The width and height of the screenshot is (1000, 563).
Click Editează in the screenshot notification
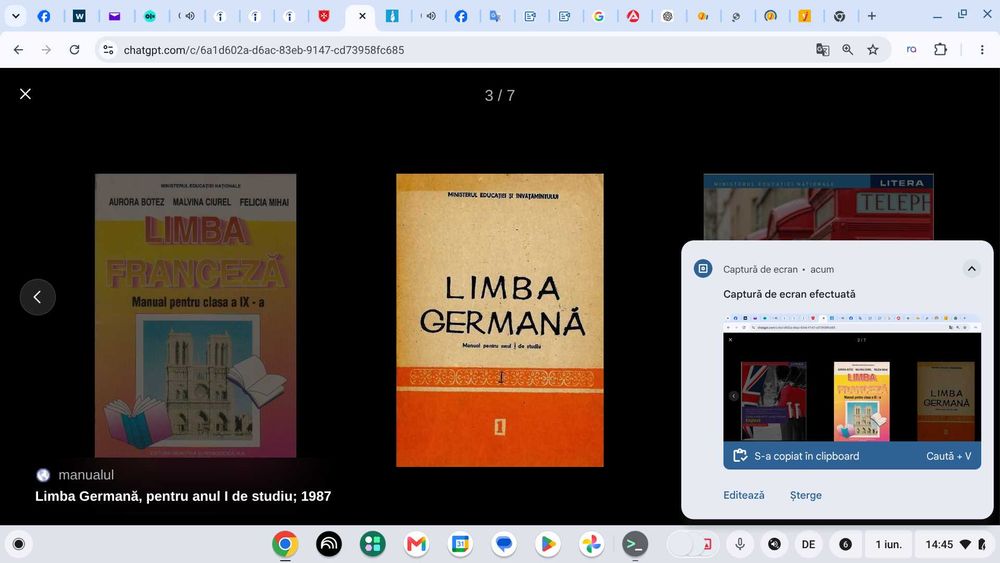[744, 495]
